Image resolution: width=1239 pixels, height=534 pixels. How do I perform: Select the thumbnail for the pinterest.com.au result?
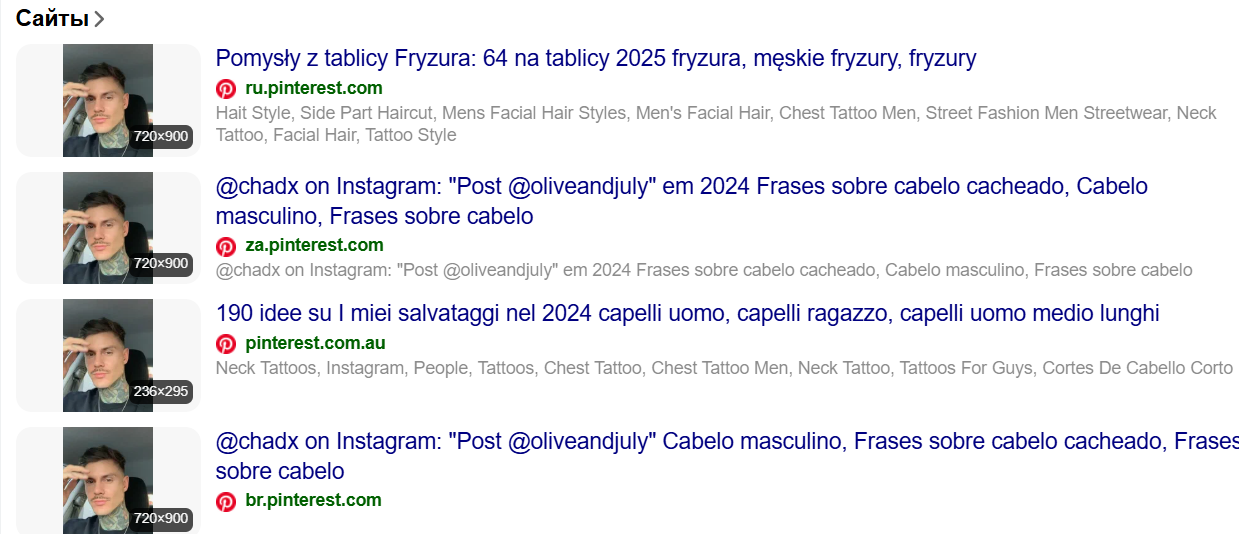point(108,355)
